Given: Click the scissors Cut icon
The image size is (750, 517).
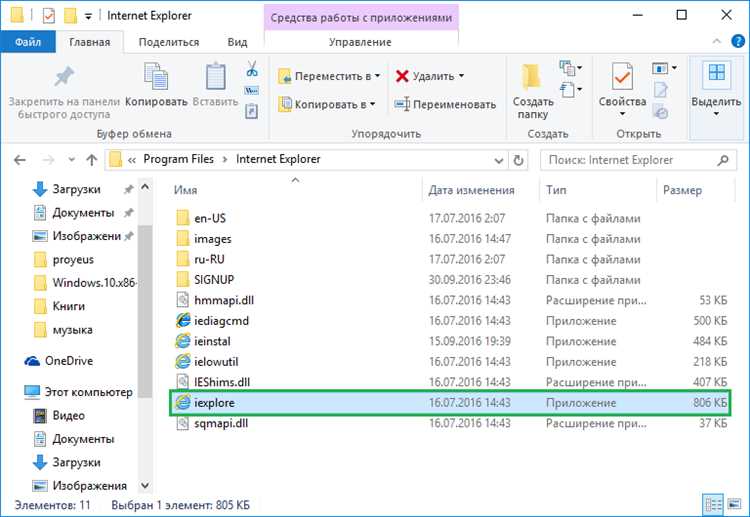Looking at the screenshot, I should (x=252, y=69).
